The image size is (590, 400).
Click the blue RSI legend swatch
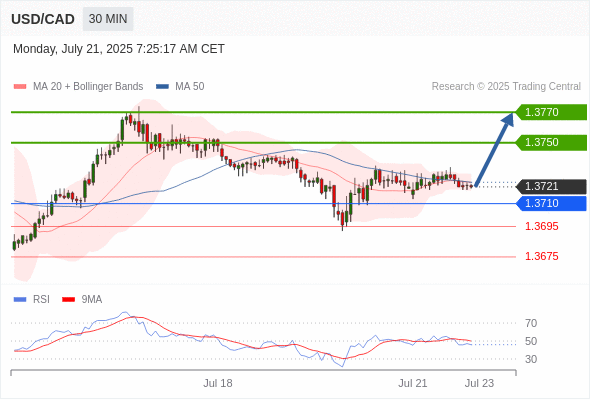point(20,300)
